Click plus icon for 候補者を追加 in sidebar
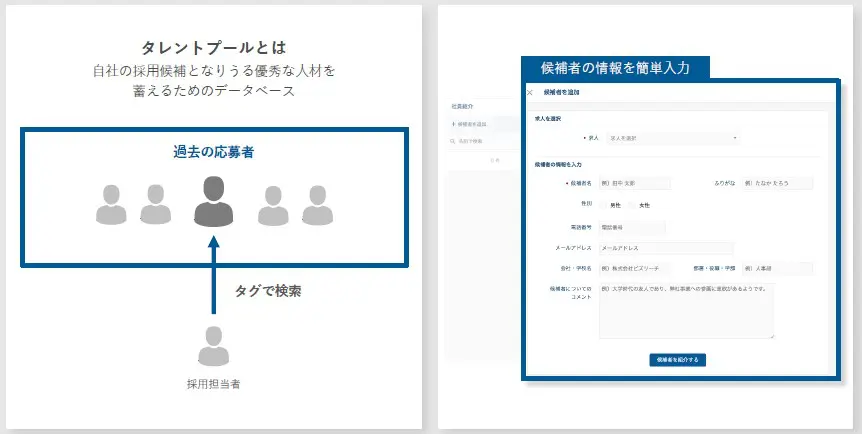 (453, 124)
